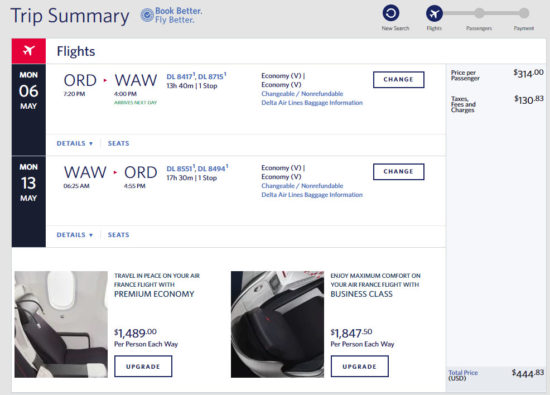Upgrade to Premium Economy
Viewport: 550px width, 395px height.
point(143,366)
